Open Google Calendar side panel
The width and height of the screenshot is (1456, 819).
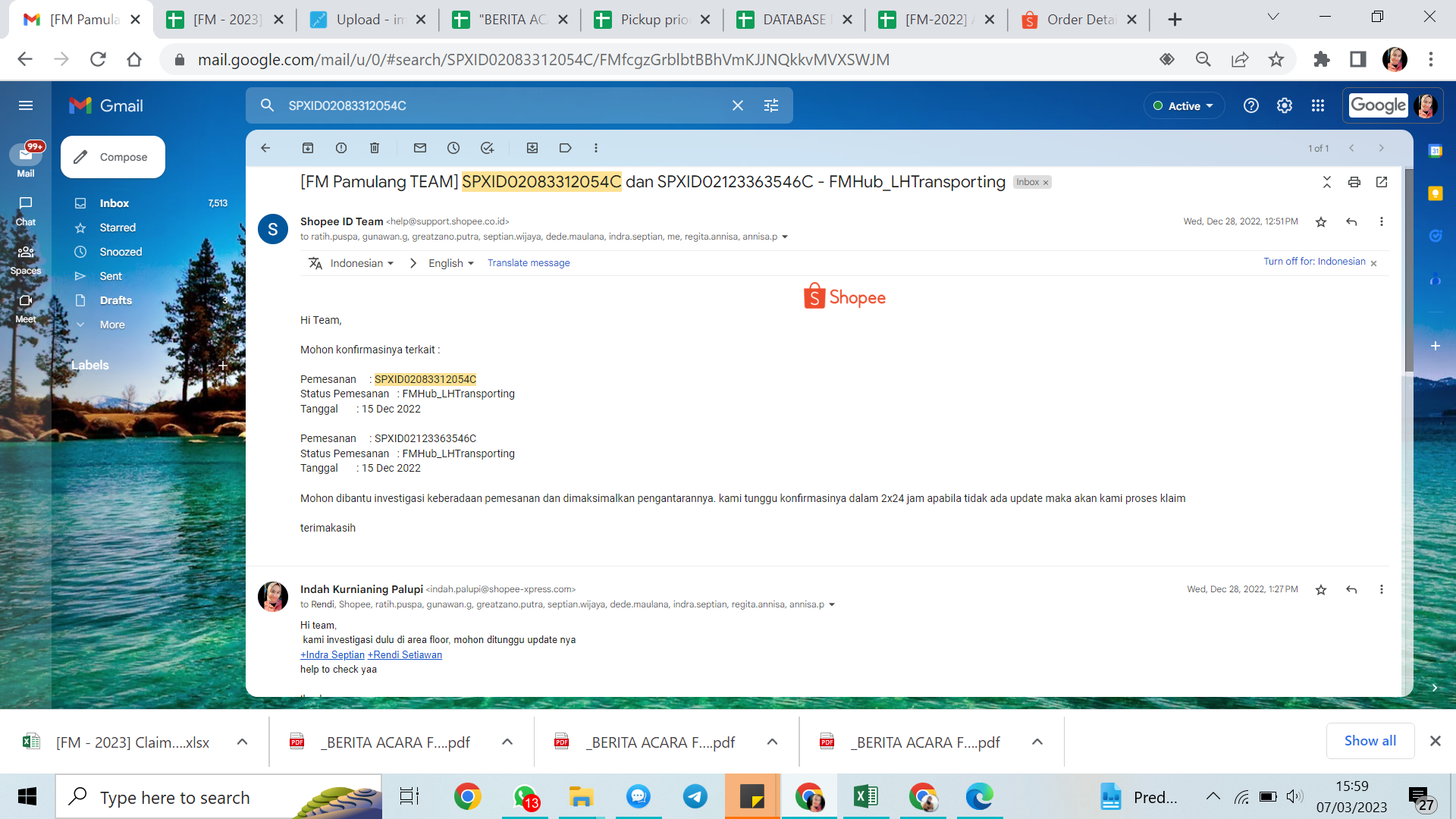(x=1436, y=151)
